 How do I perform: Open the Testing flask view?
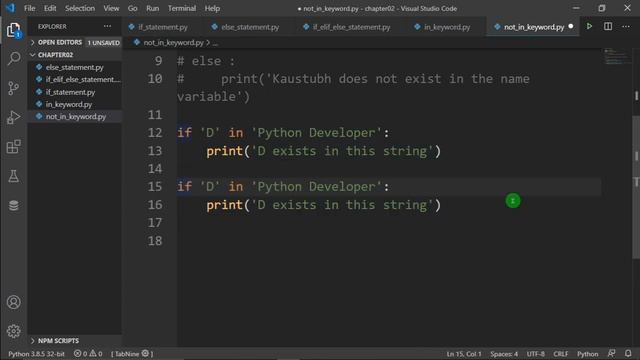(x=13, y=176)
